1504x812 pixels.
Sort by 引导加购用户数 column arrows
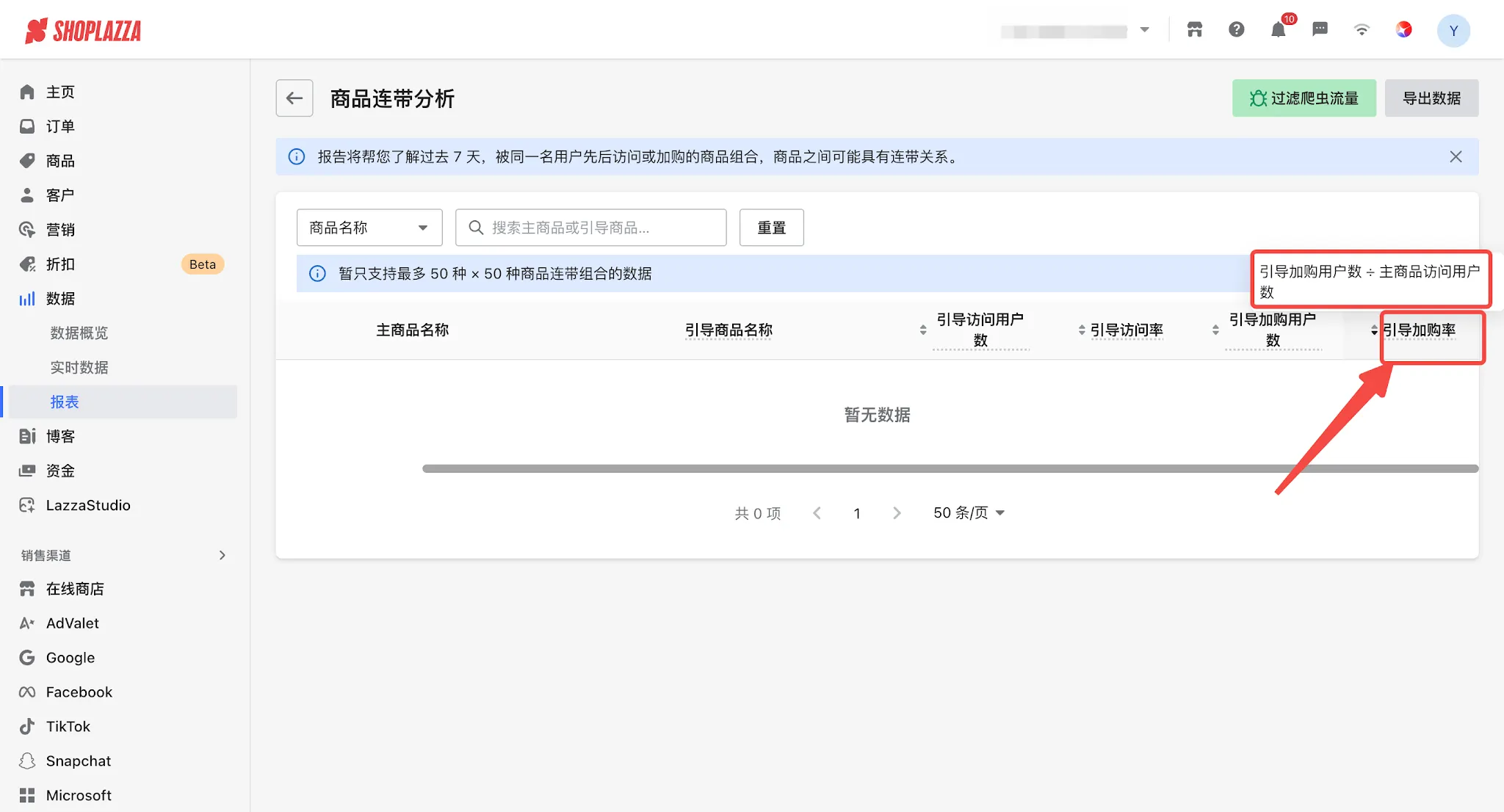click(1215, 330)
